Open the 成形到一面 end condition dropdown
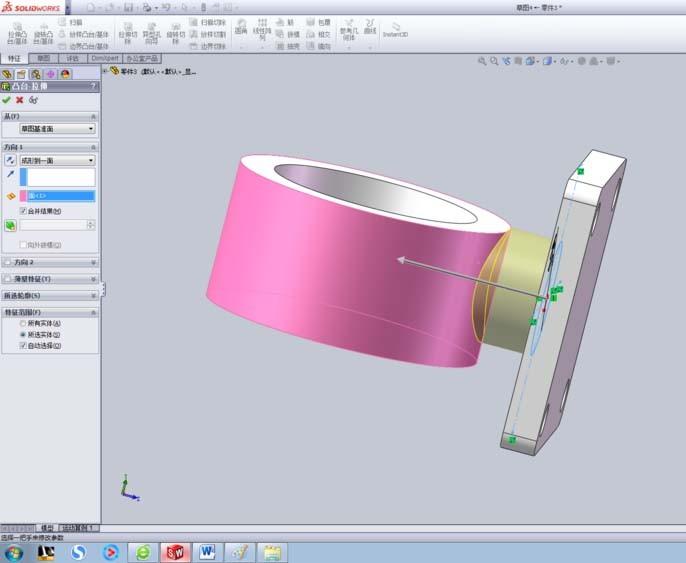 (x=57, y=161)
